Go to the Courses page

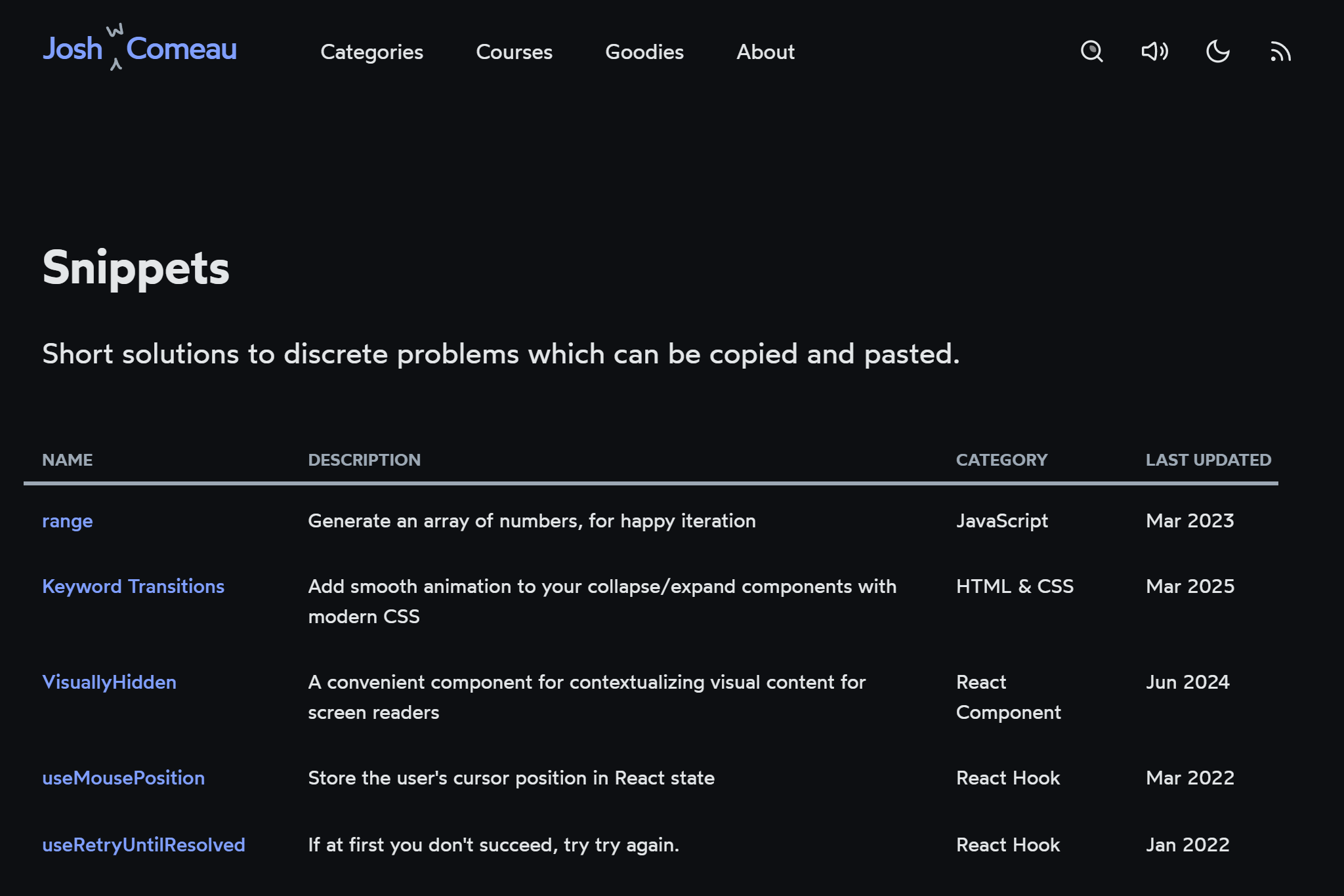[x=514, y=52]
